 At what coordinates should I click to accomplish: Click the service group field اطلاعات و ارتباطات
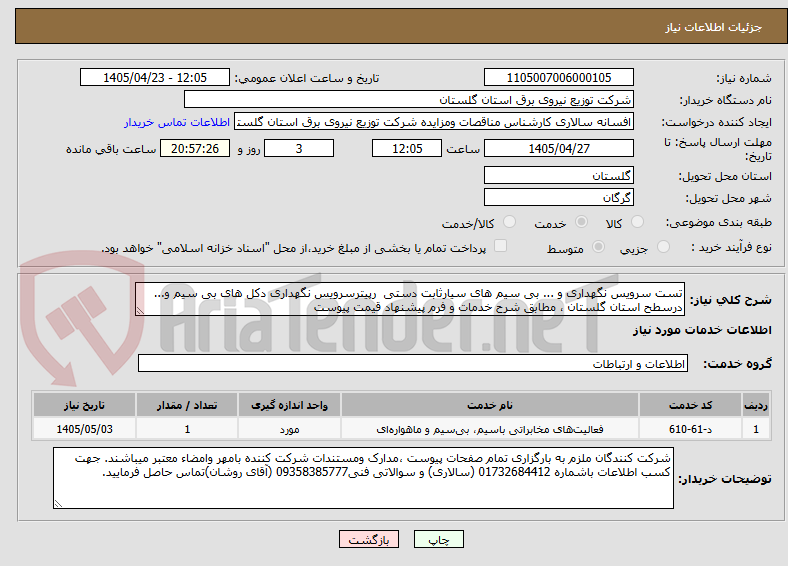point(413,363)
